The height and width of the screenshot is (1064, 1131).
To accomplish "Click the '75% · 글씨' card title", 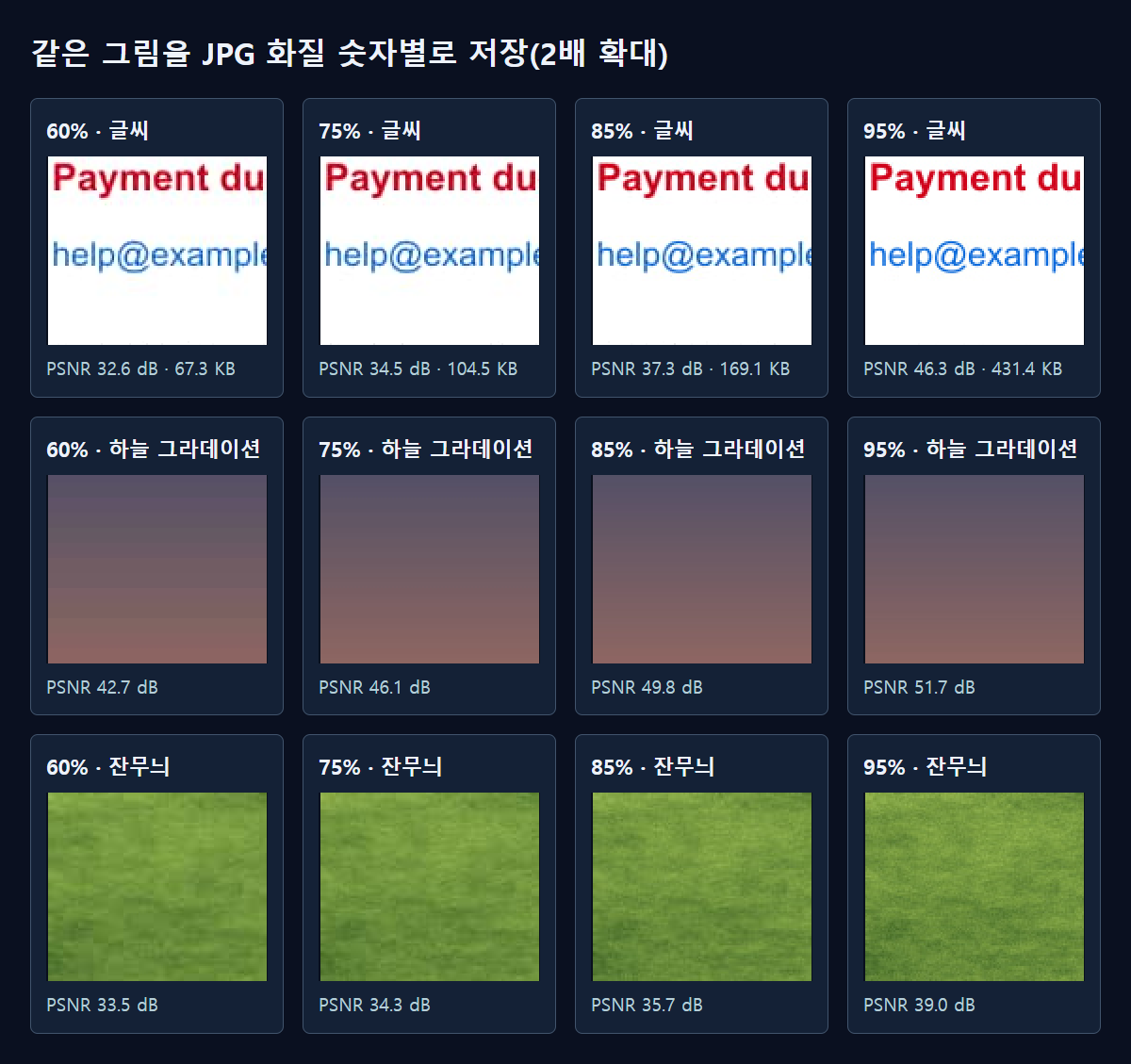I will (x=370, y=131).
